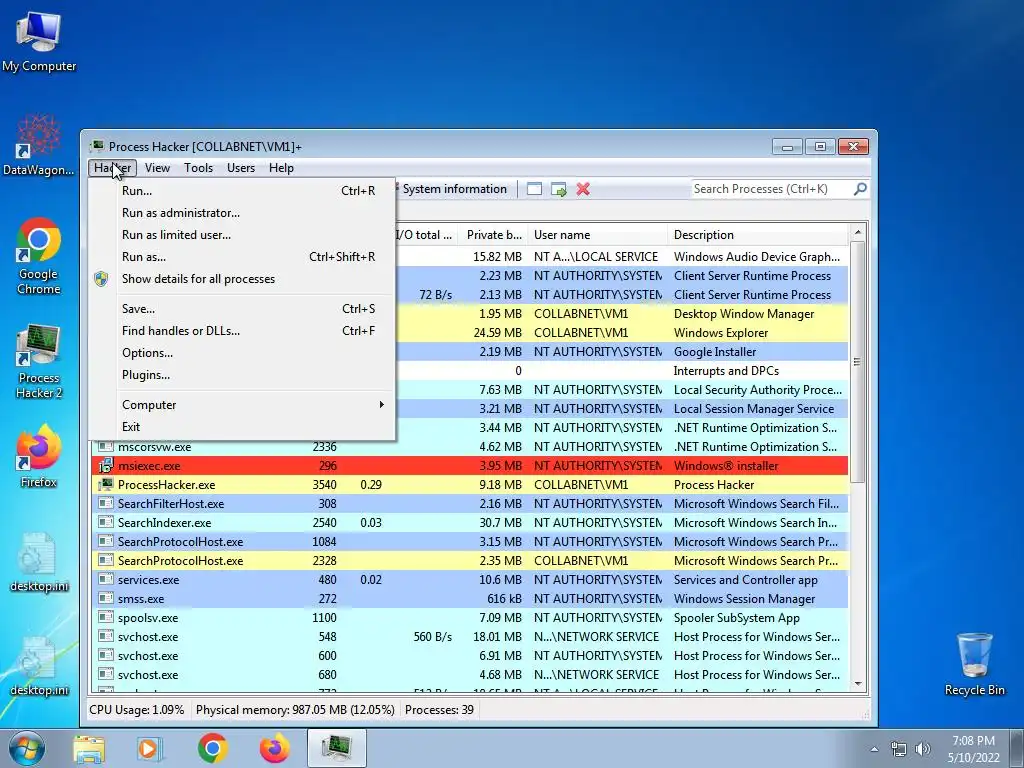Click the System information toolbar button
The image size is (1024, 768).
coord(454,189)
